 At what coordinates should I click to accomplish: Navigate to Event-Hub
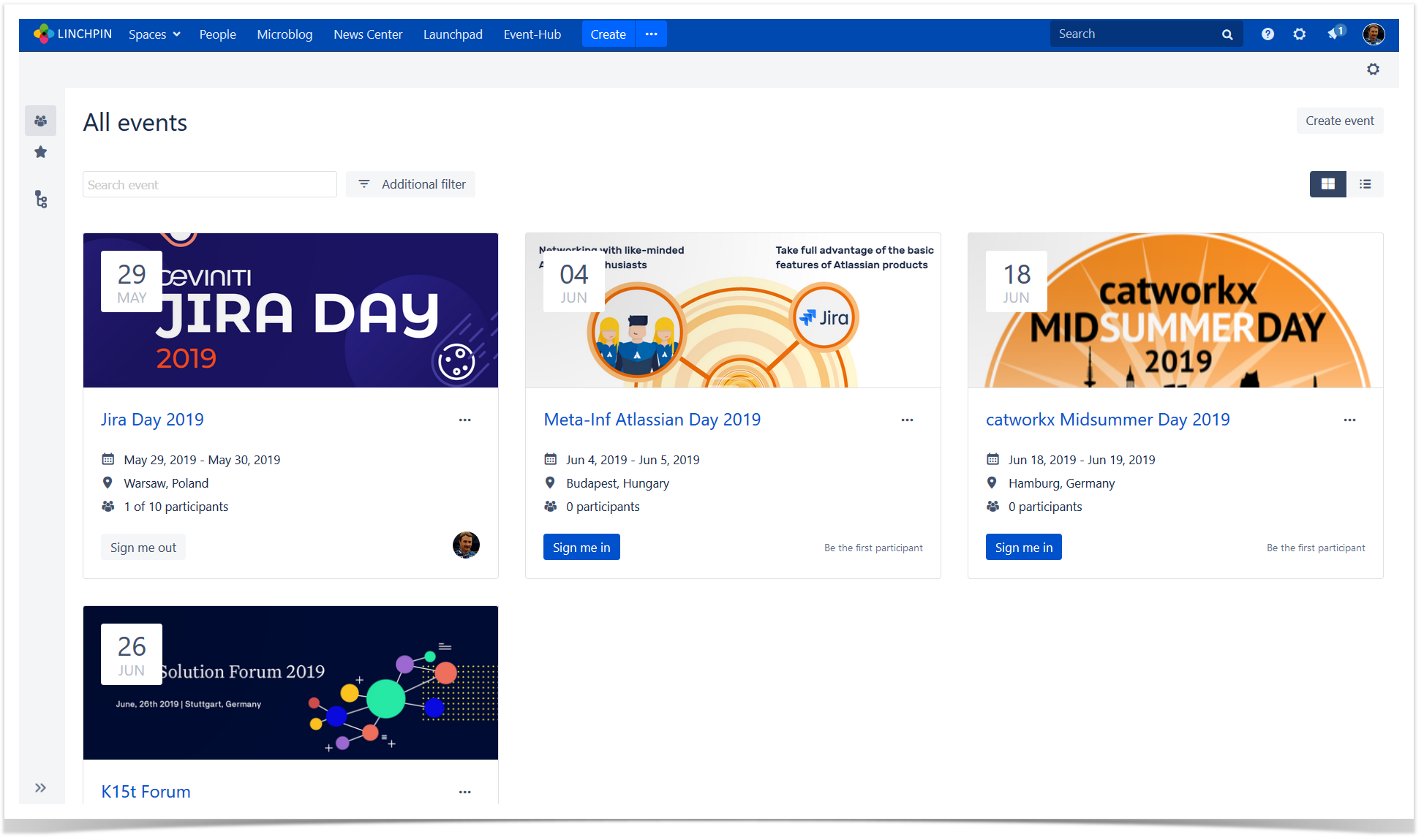click(x=532, y=34)
